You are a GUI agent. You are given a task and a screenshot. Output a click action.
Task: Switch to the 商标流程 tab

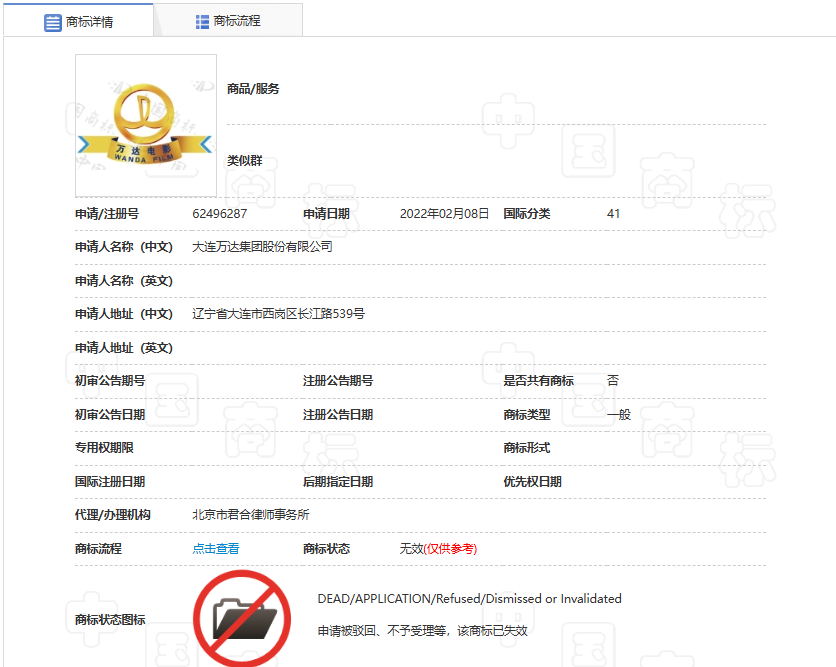click(228, 20)
